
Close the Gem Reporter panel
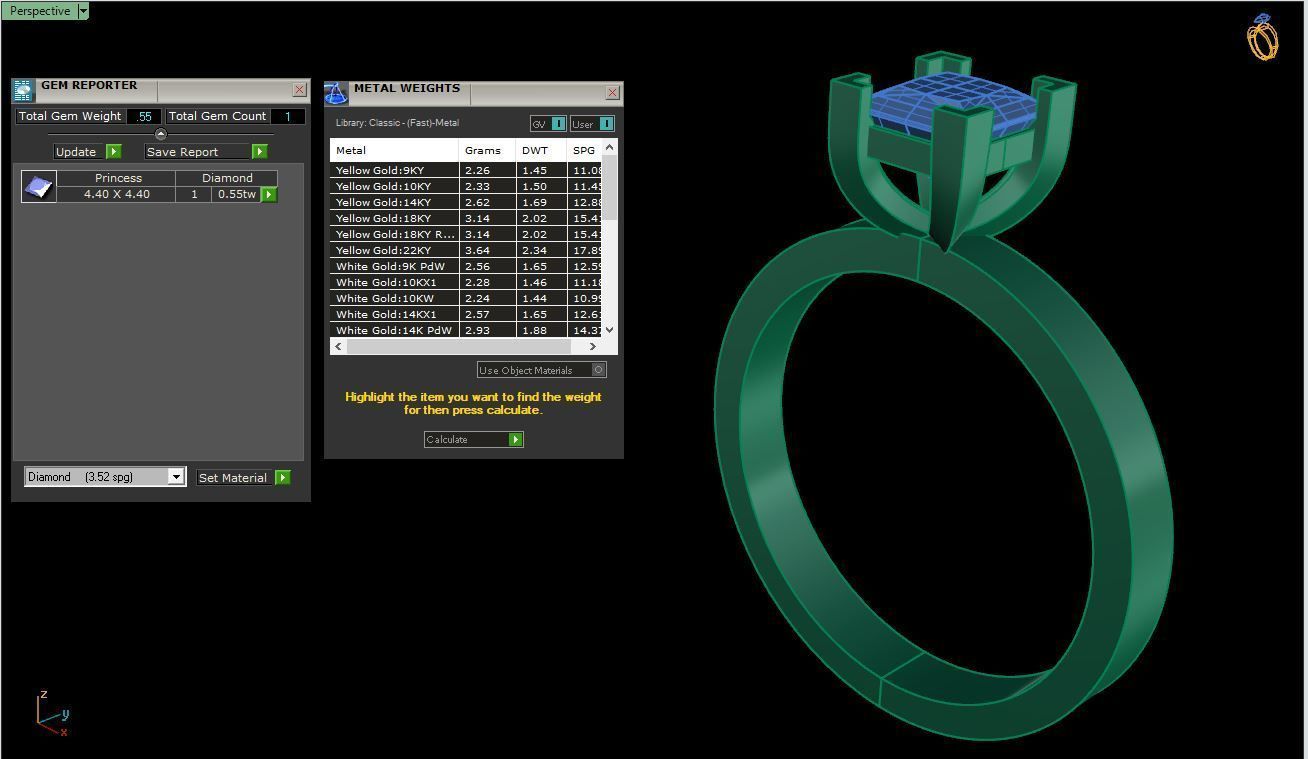tap(299, 90)
